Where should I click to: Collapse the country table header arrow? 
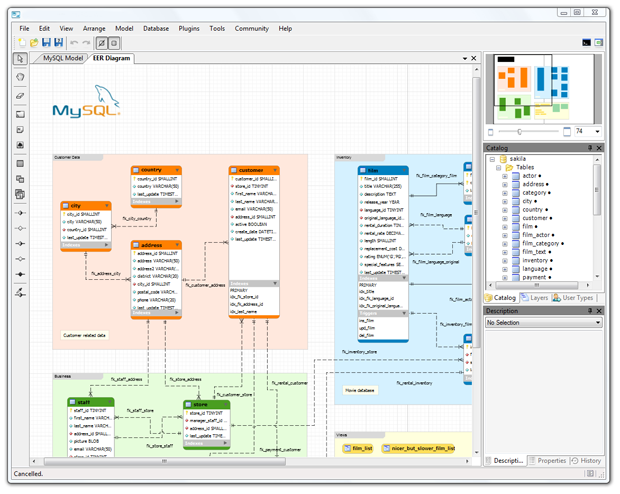pos(177,170)
